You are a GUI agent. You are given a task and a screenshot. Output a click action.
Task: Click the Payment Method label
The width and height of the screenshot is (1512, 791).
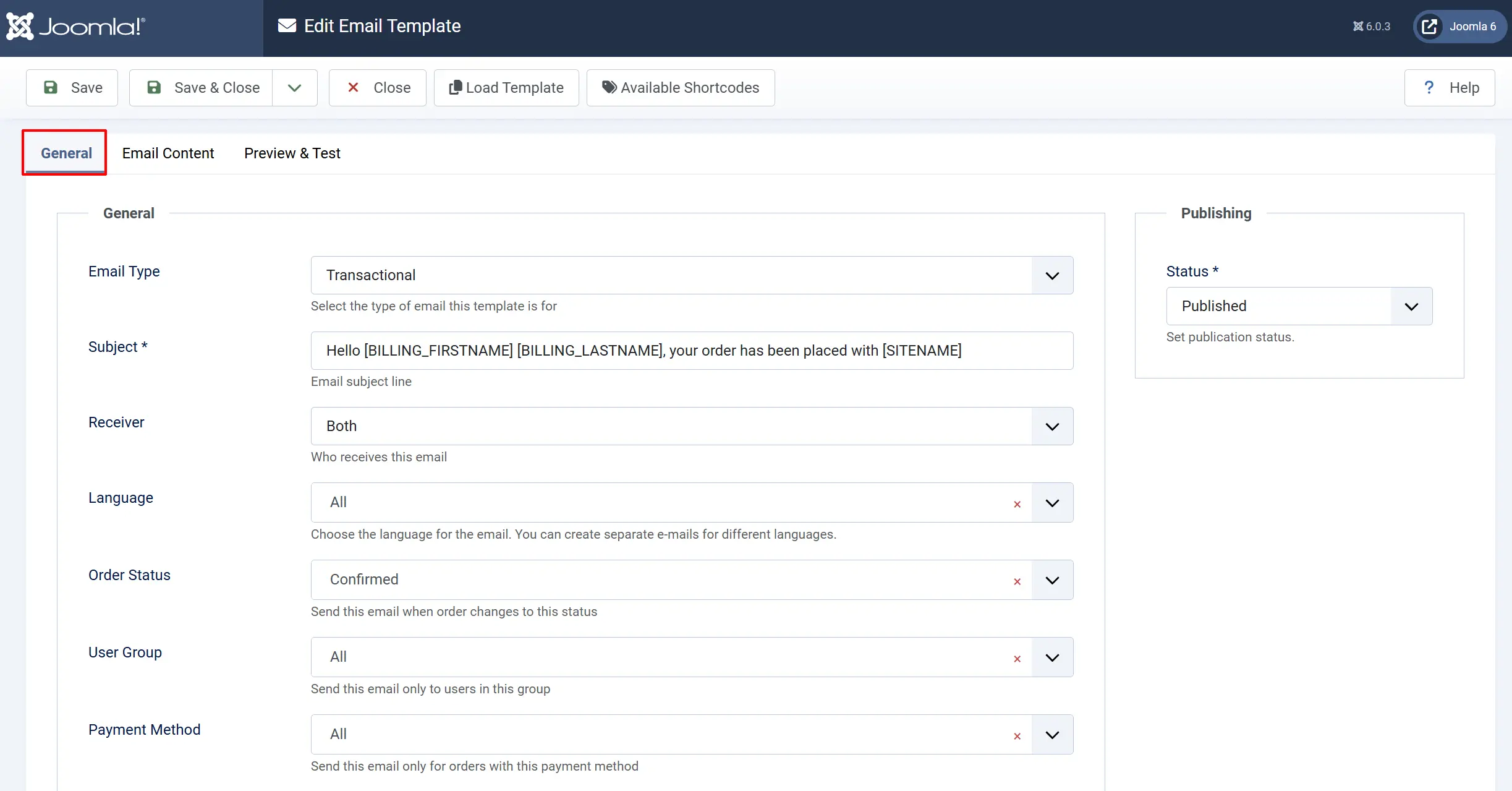coord(144,730)
